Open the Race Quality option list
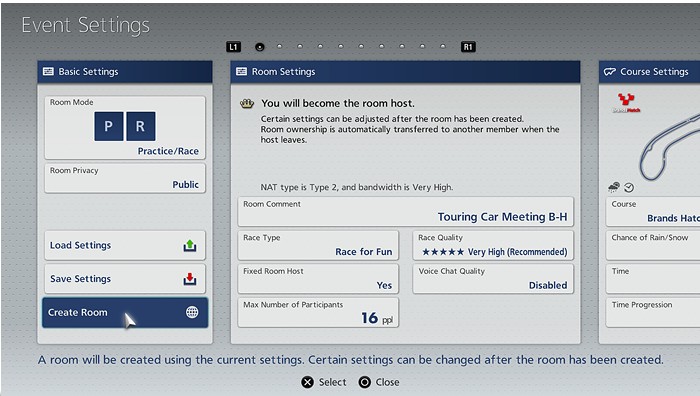Image resolution: width=700 pixels, height=396 pixels. (x=493, y=245)
